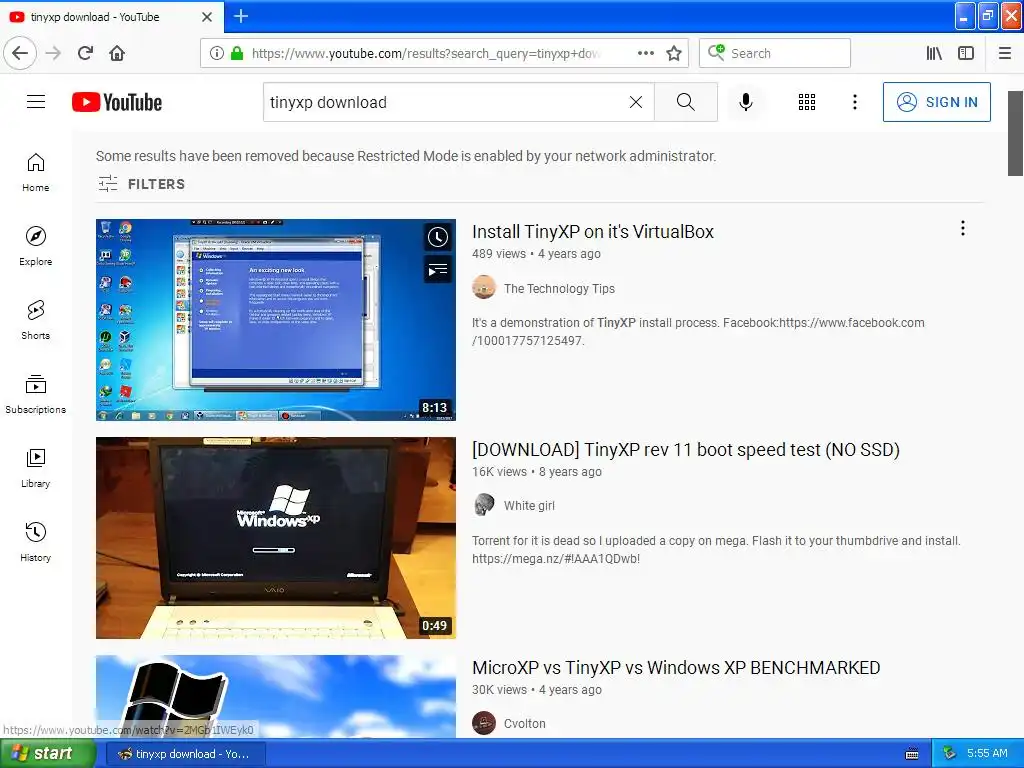Image resolution: width=1024 pixels, height=768 pixels.
Task: Click Cvolton channel avatar
Action: (484, 723)
